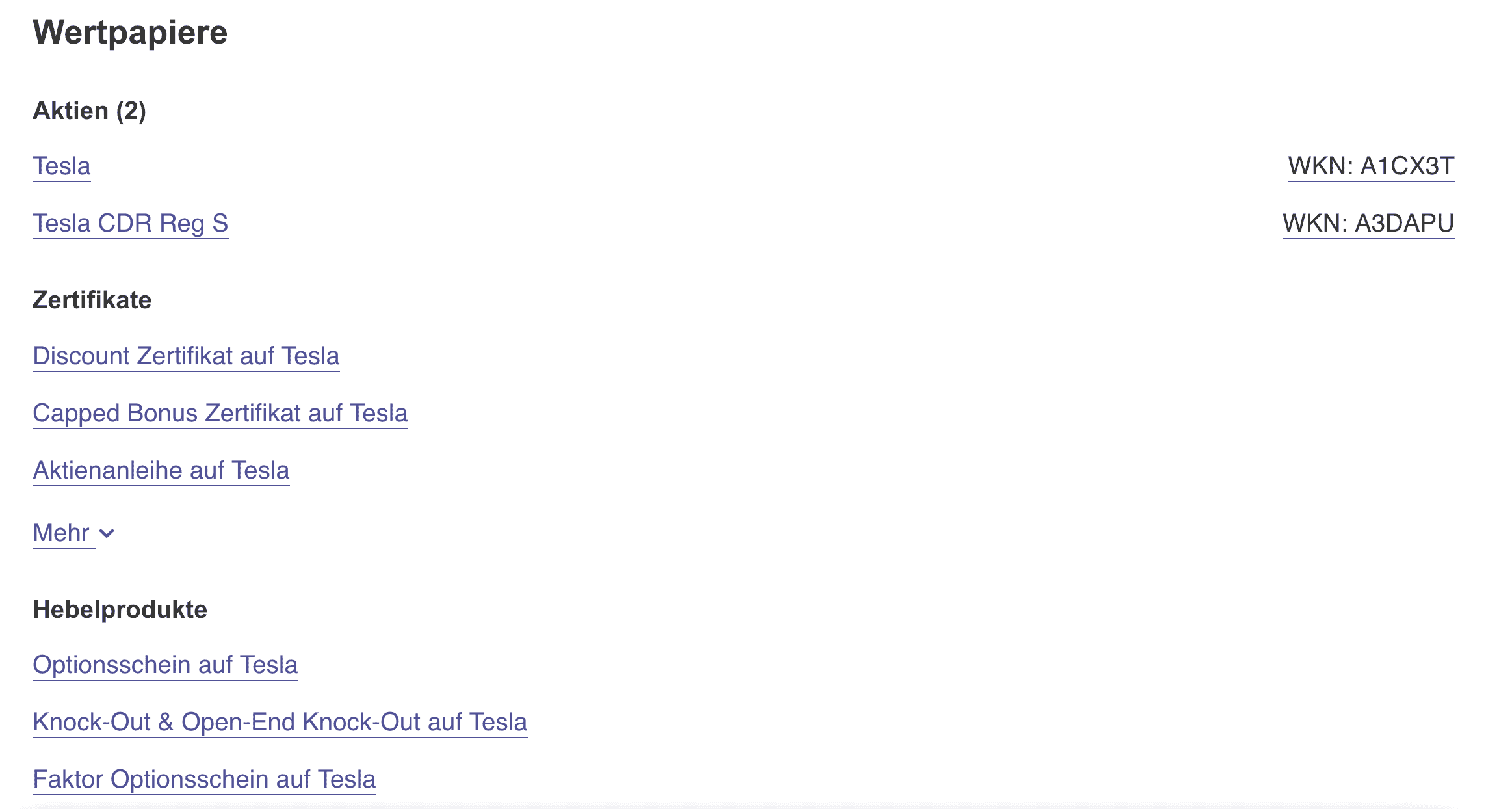Click the Aktien (2) section heading
The width and height of the screenshot is (1512, 809).
89,111
